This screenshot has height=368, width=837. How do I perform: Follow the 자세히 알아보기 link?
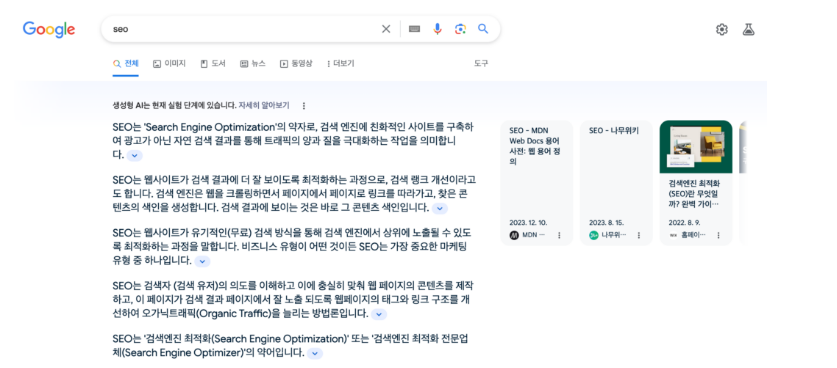pyautogui.click(x=264, y=105)
